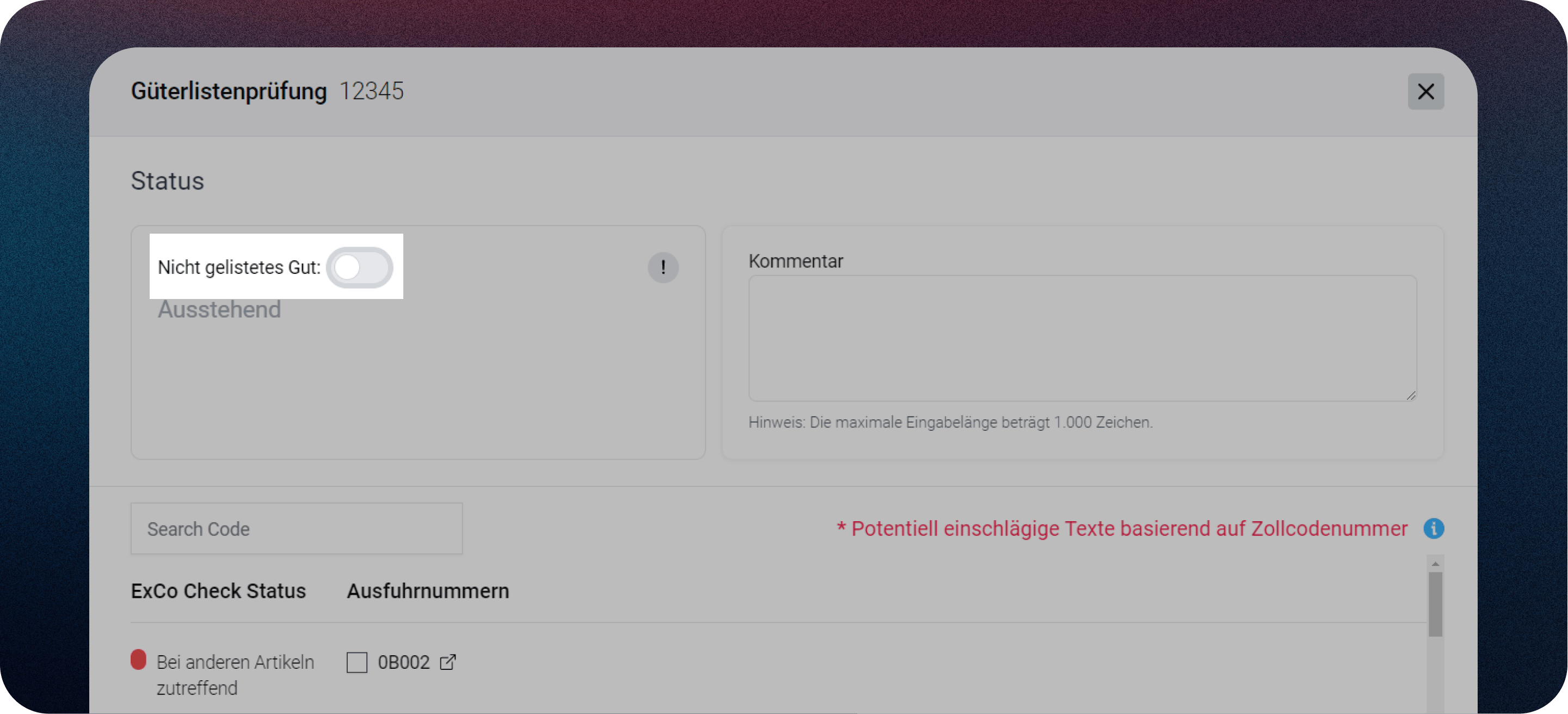
Task: Click the Ausstehend status text
Action: pos(219,309)
